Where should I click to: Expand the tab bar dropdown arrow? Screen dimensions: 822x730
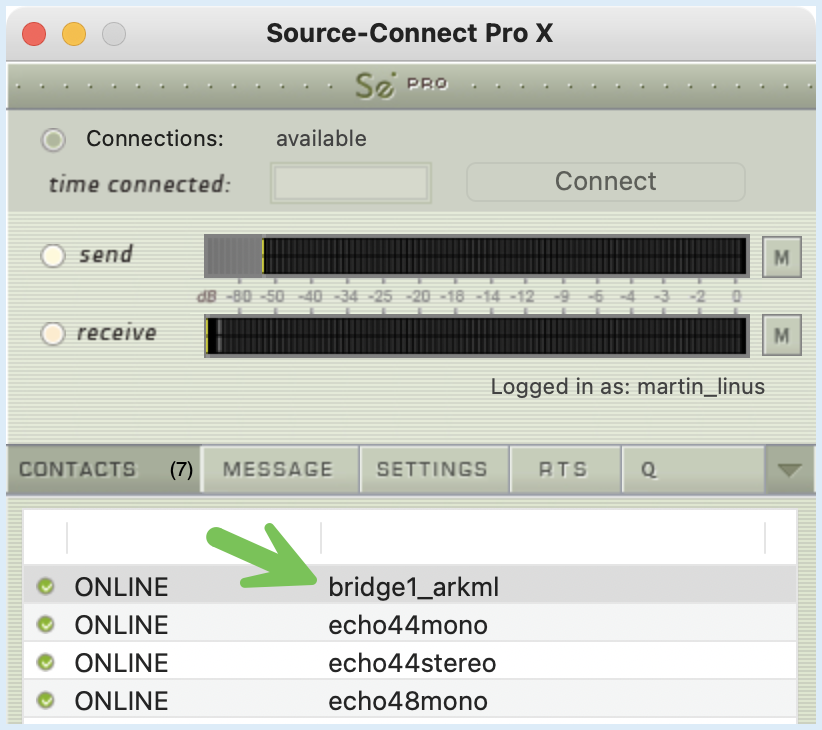click(790, 469)
